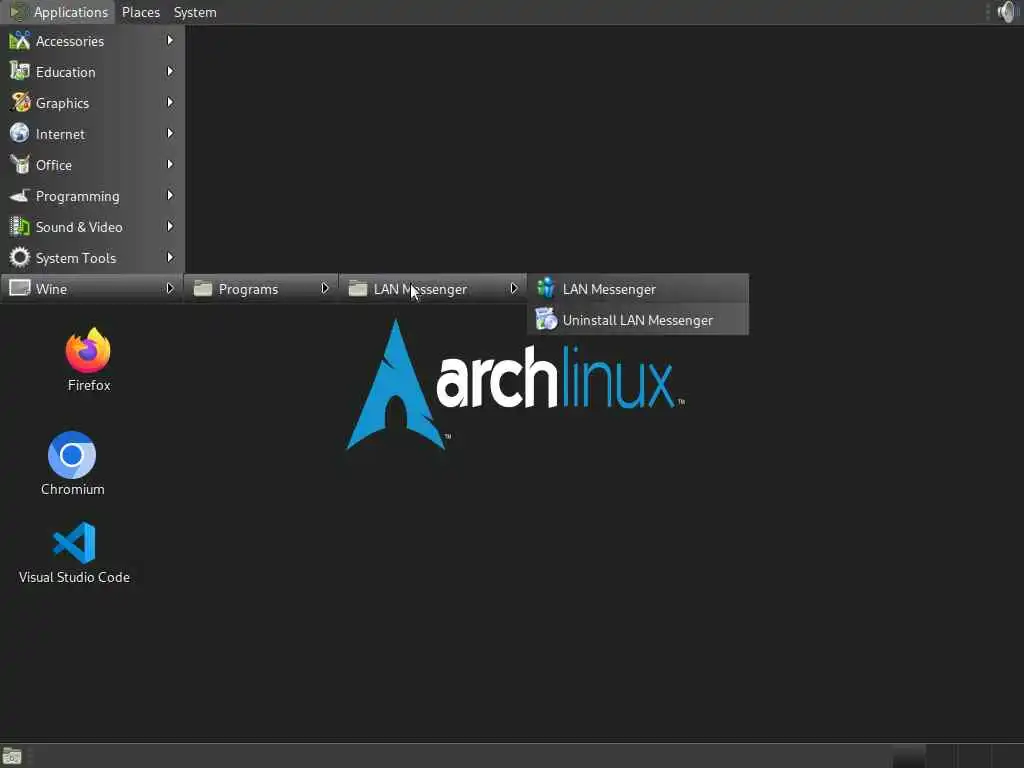The image size is (1024, 768).
Task: Click the Applications menu logo icon
Action: (18, 12)
